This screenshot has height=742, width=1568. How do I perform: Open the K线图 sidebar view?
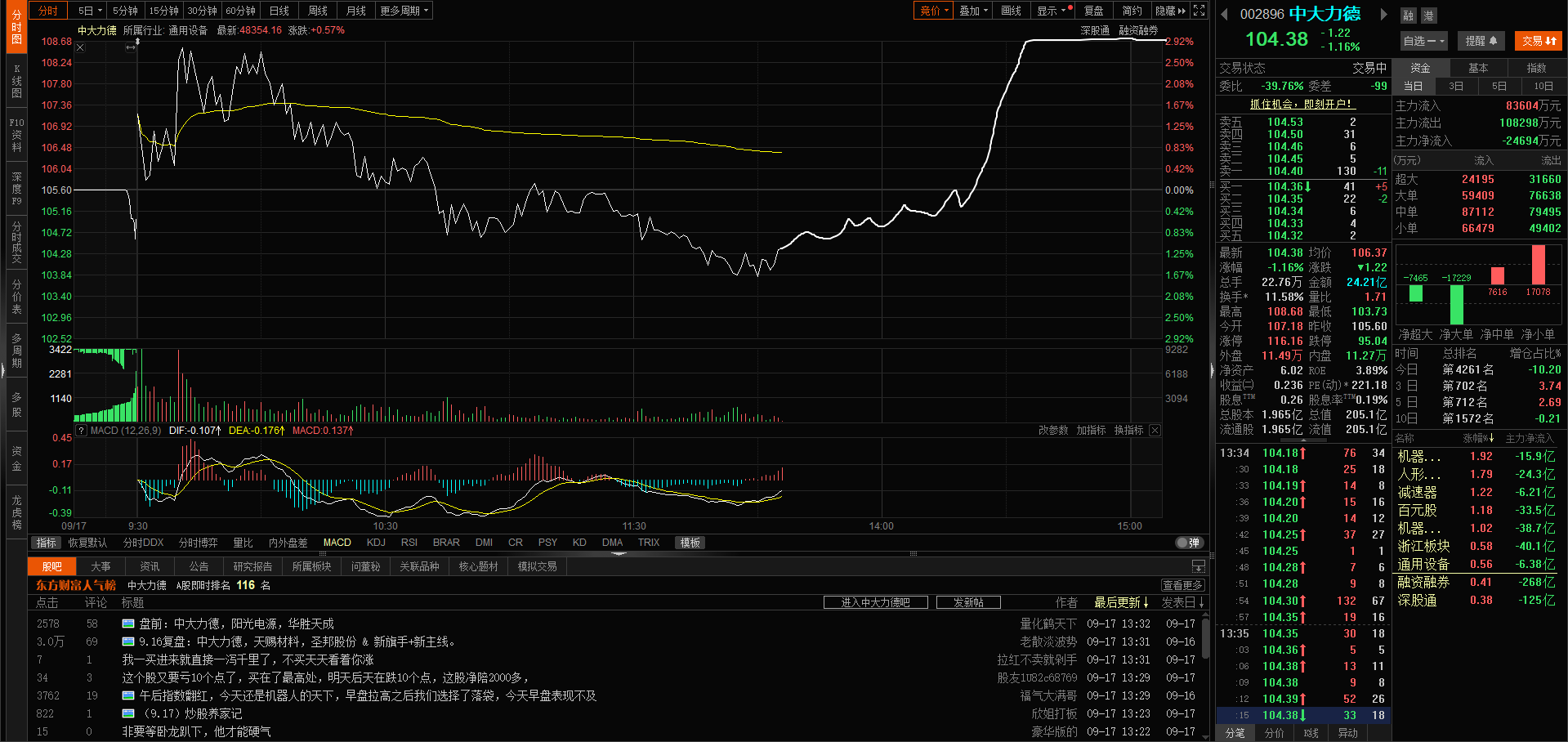[16, 81]
